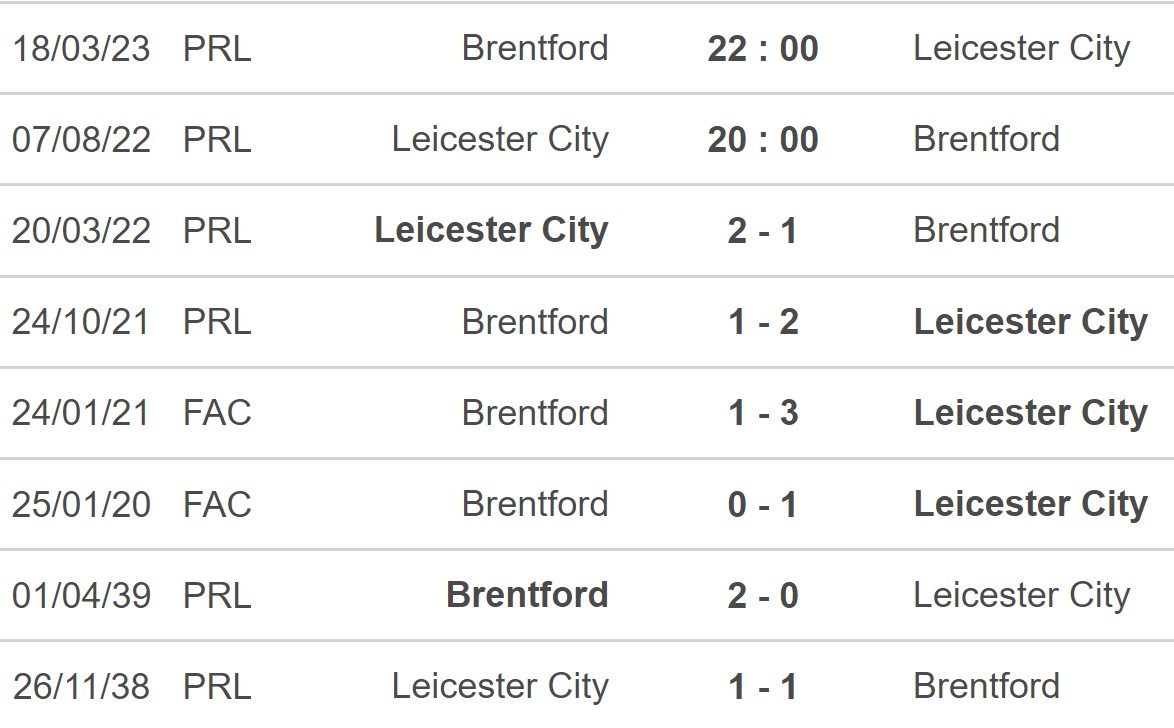1174x728 pixels.
Task: Click the date 18/03/23
Action: 81,48
